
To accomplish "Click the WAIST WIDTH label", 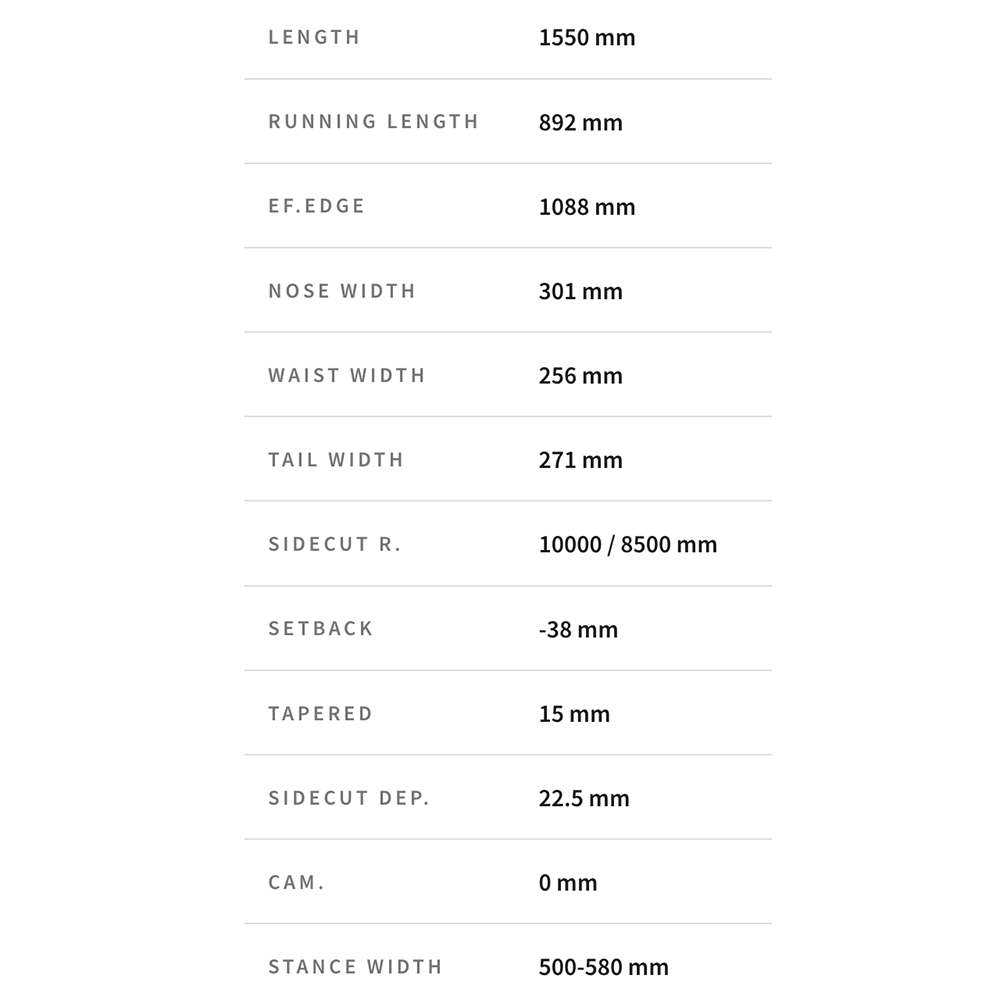I will coord(347,376).
